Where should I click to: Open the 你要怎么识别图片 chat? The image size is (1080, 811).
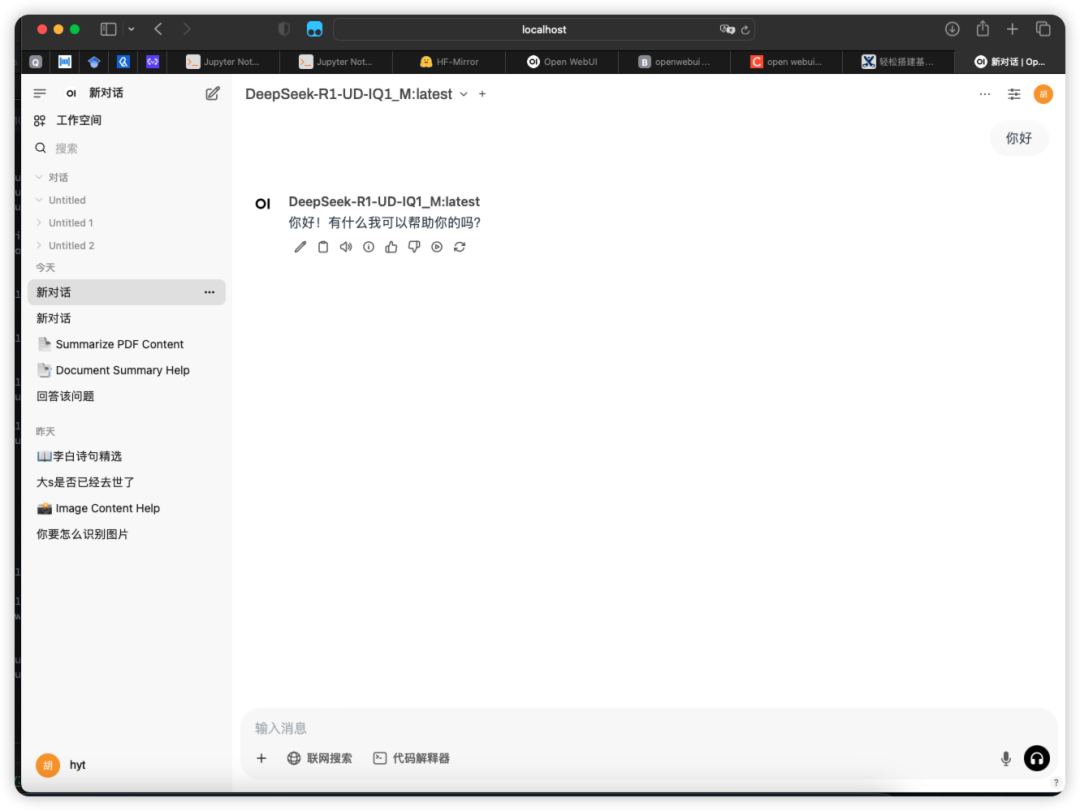coord(127,535)
